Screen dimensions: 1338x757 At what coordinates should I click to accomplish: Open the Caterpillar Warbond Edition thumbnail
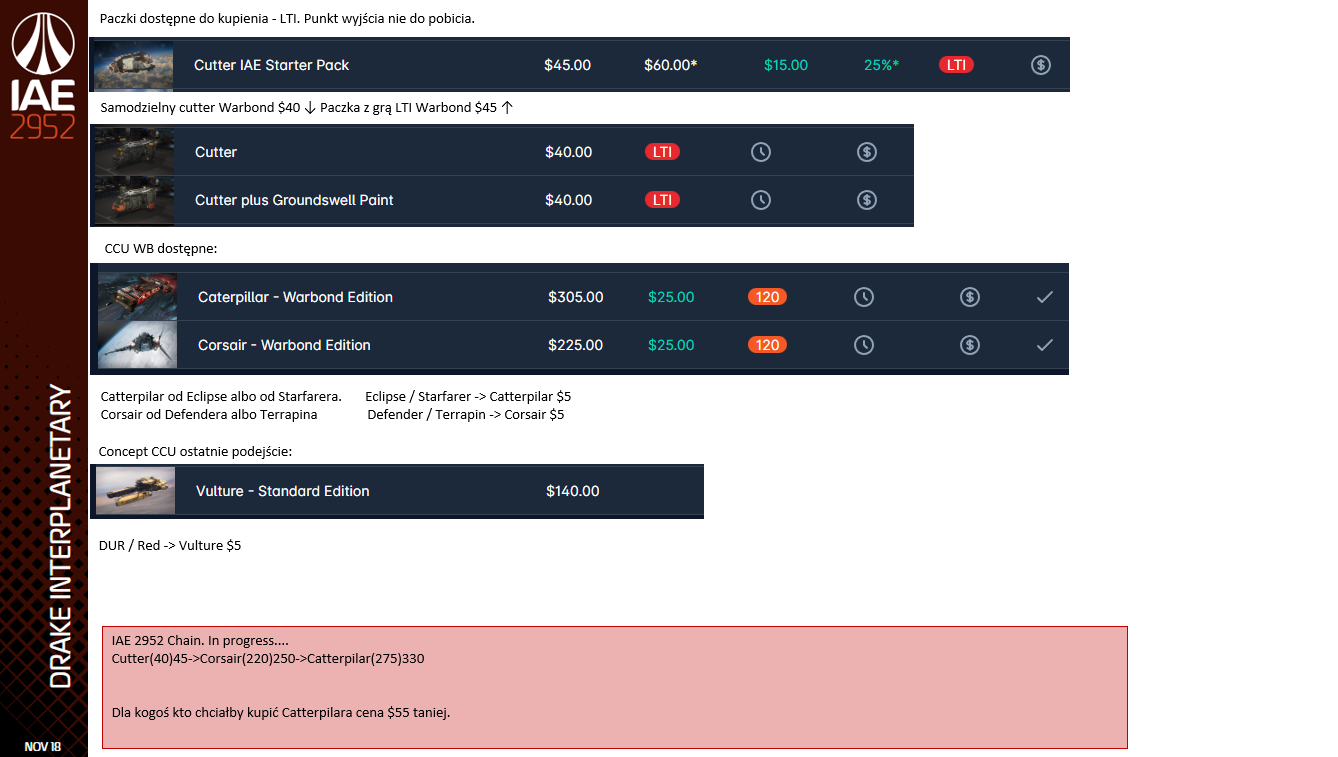(137, 297)
